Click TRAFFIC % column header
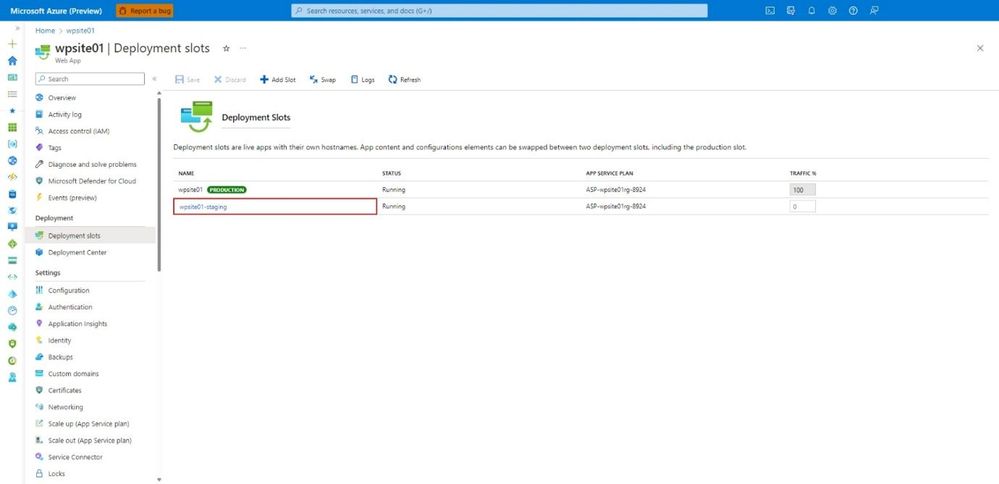 pyautogui.click(x=803, y=173)
